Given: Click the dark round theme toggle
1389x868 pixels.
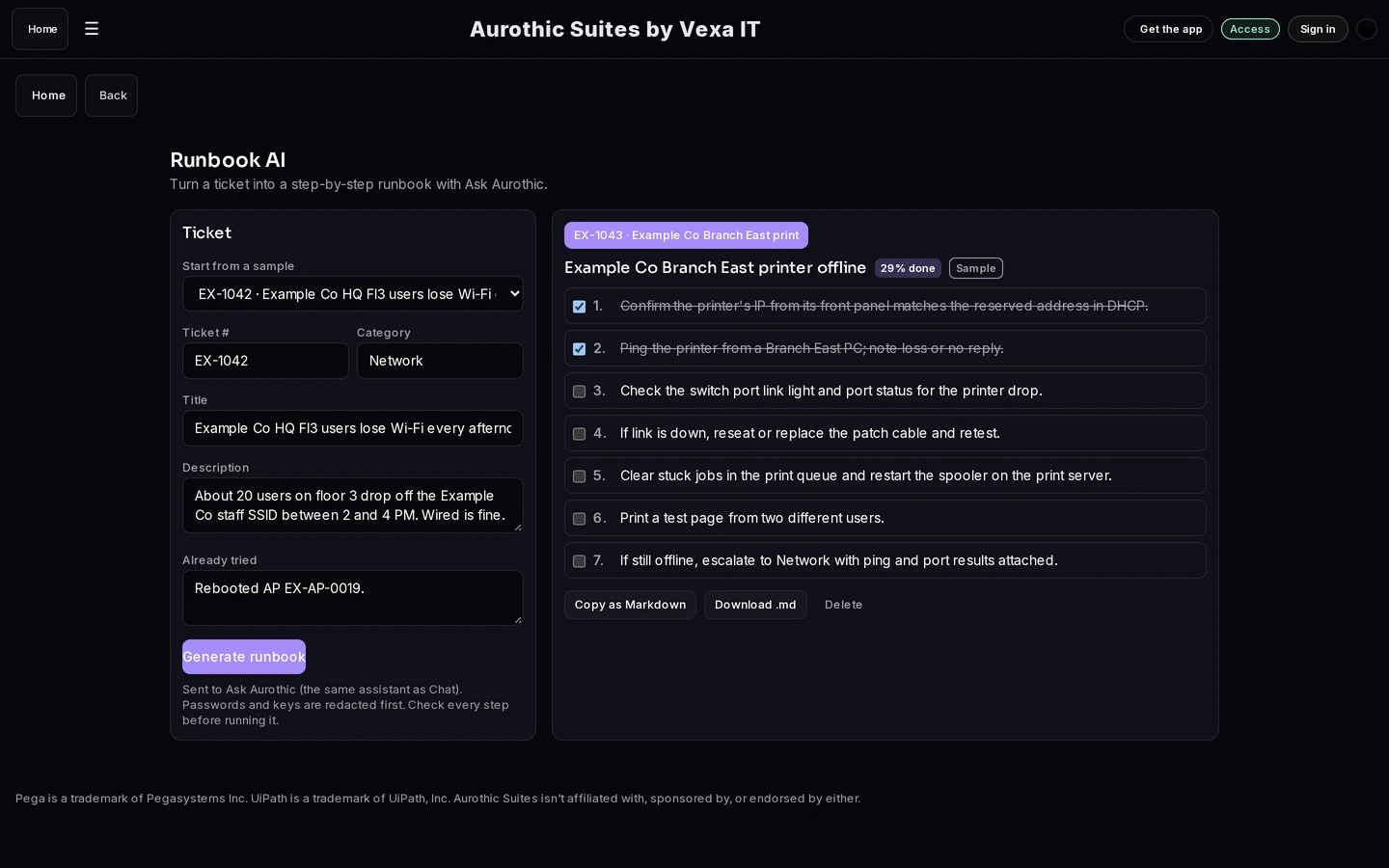Looking at the screenshot, I should tap(1366, 29).
